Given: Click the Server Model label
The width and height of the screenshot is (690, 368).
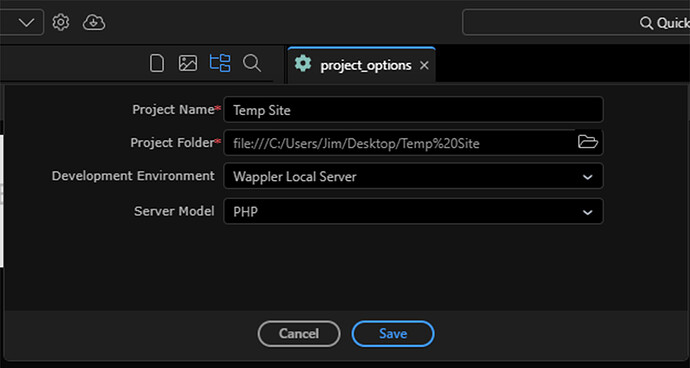Looking at the screenshot, I should point(174,211).
